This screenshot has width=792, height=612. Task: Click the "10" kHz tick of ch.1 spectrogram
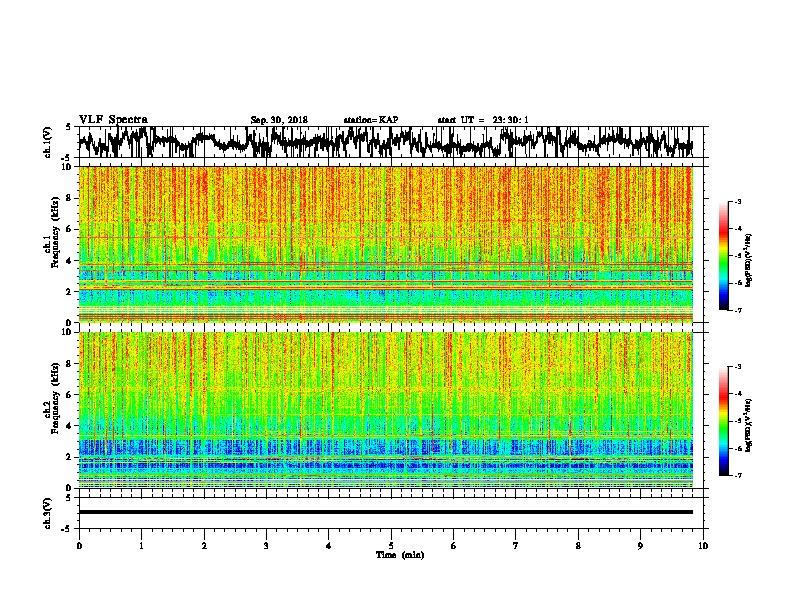(x=67, y=167)
